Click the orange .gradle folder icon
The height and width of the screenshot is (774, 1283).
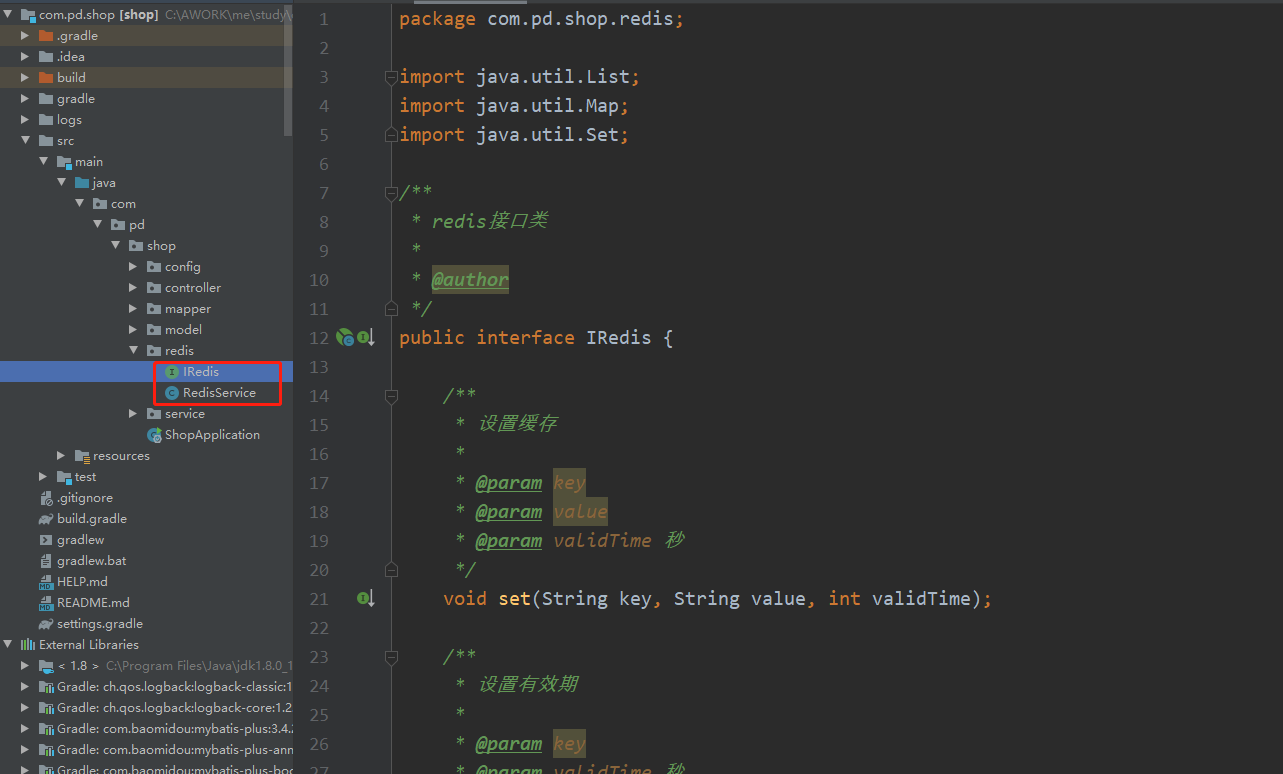46,36
